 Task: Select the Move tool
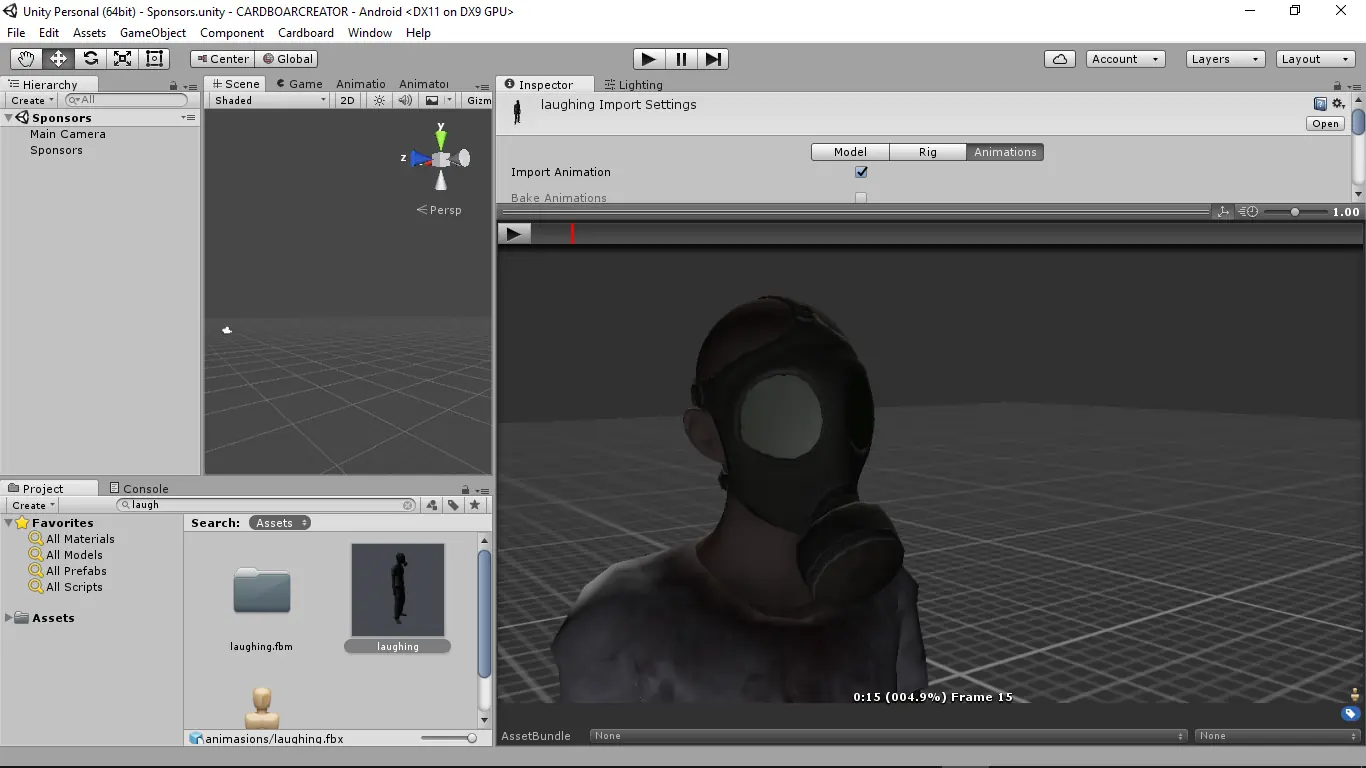coord(58,59)
